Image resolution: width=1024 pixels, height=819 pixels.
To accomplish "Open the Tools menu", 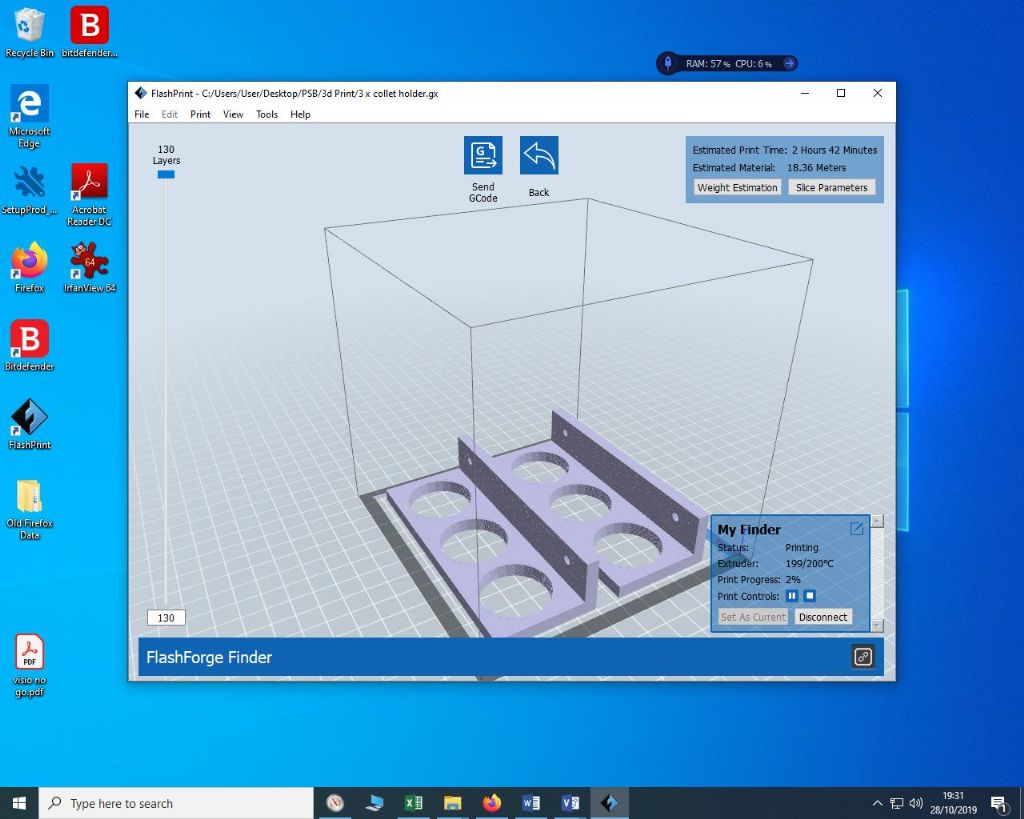I will click(266, 114).
